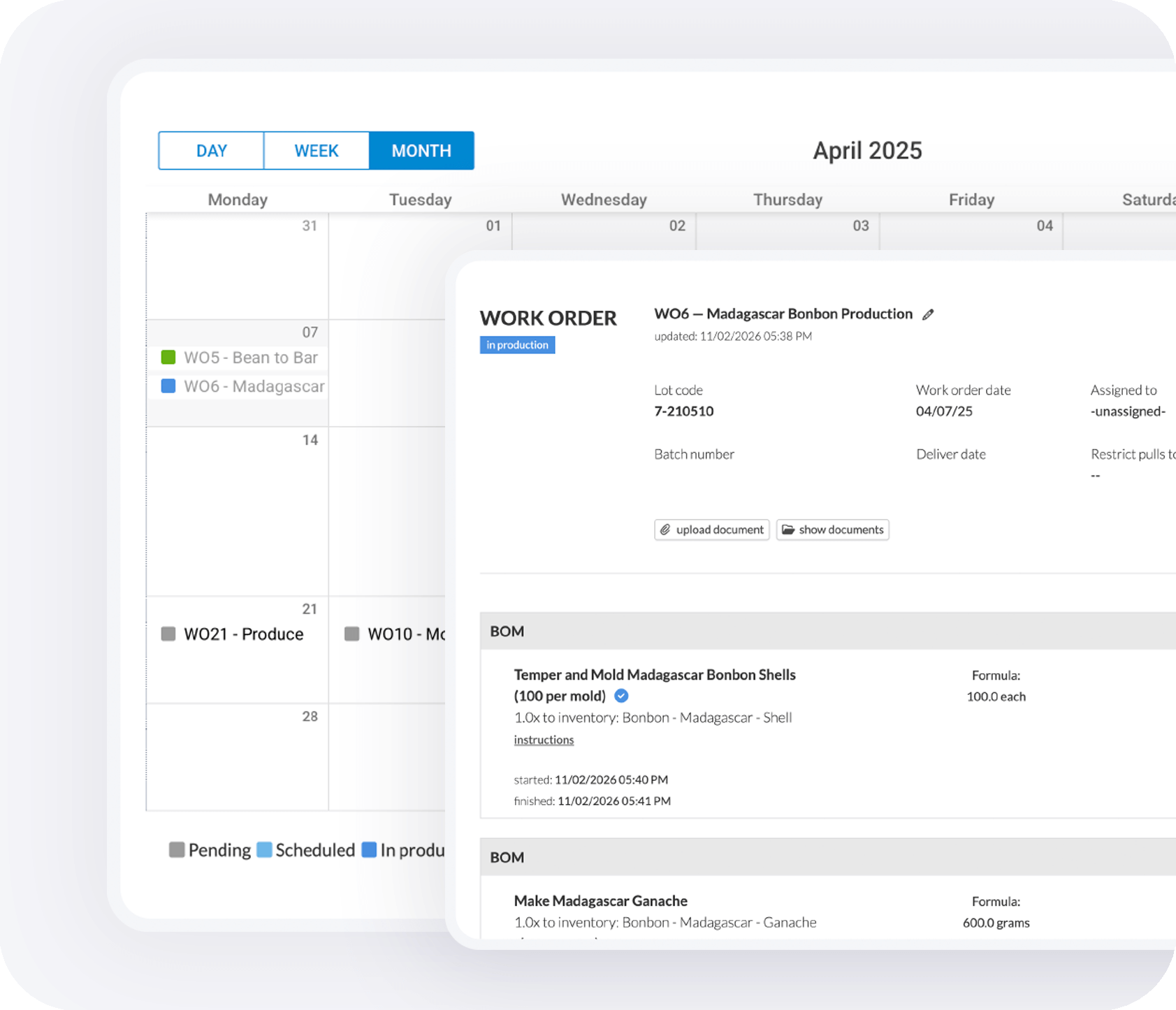Open WO5 - Bean to Bar calendar event
Viewport: 1176px width, 1010px height.
(250, 358)
